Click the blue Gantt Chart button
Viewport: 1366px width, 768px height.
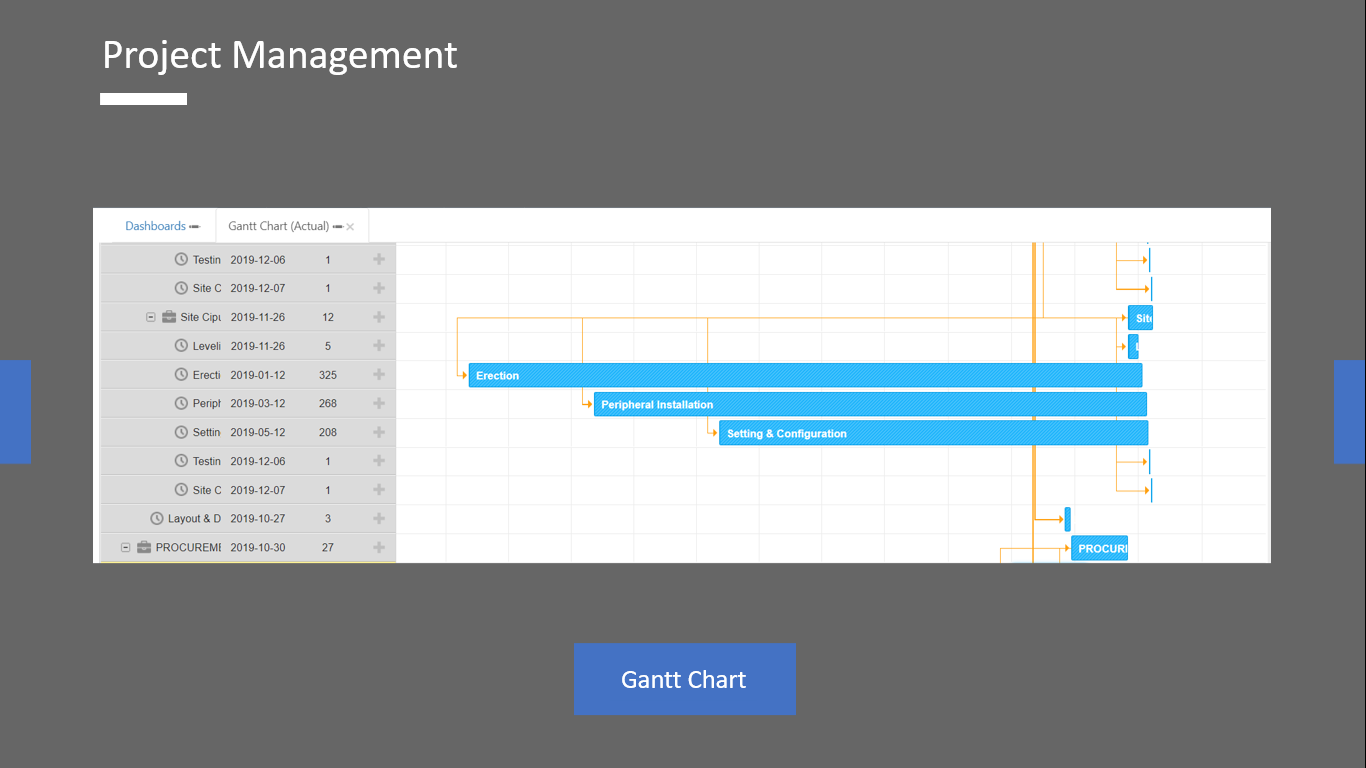[684, 679]
